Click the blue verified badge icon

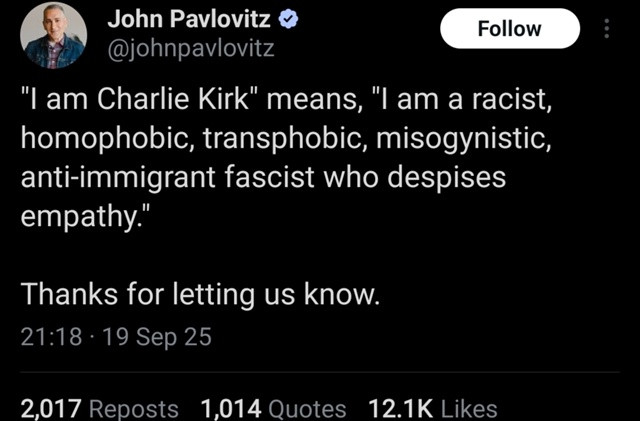pyautogui.click(x=289, y=20)
